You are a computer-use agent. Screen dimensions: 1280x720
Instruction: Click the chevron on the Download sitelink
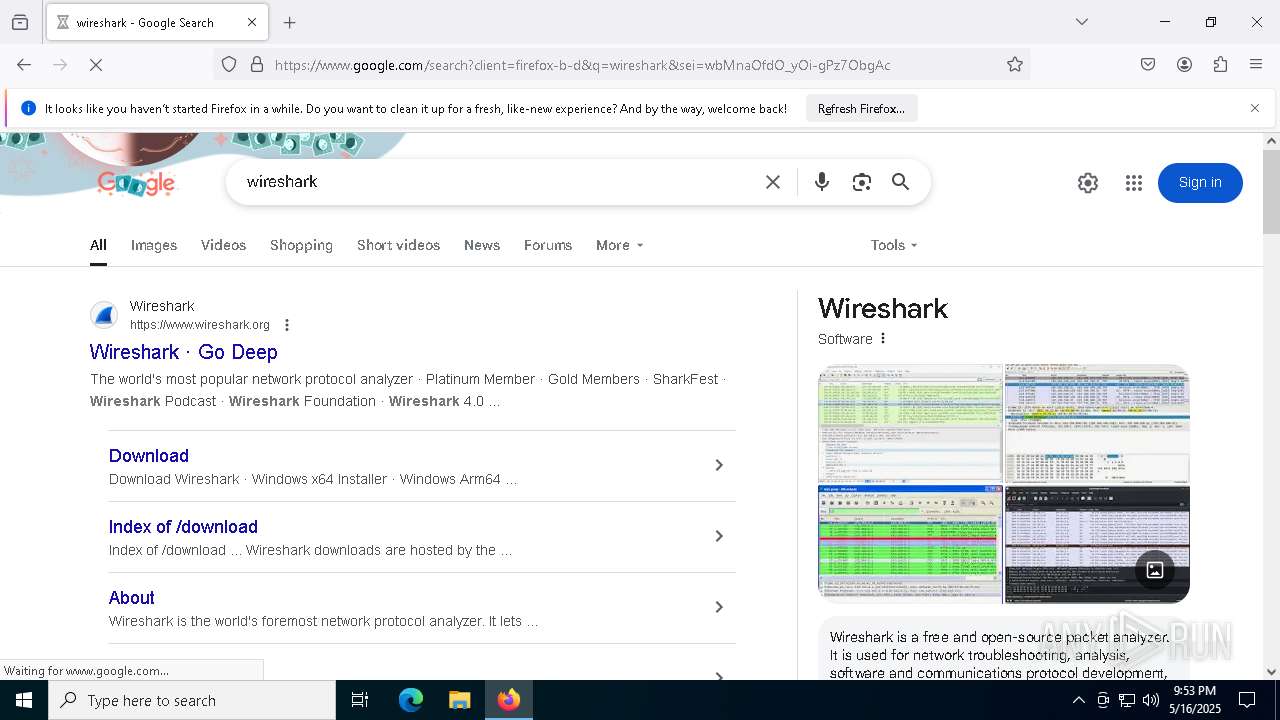718,465
